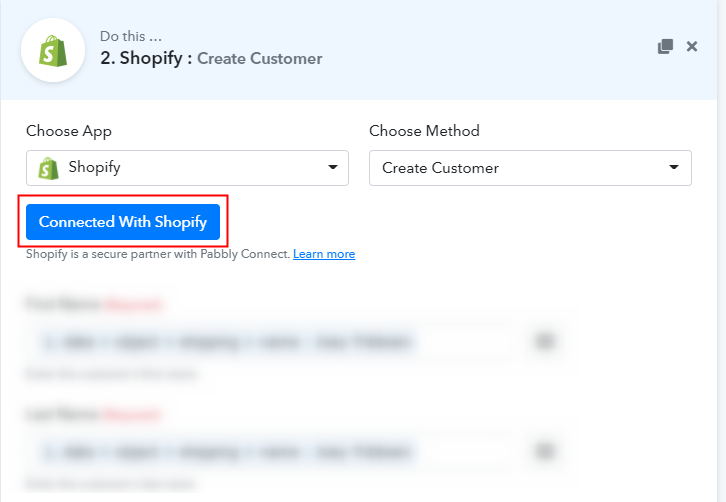The image size is (726, 502).
Task: Open the Learn more link
Action: (324, 254)
